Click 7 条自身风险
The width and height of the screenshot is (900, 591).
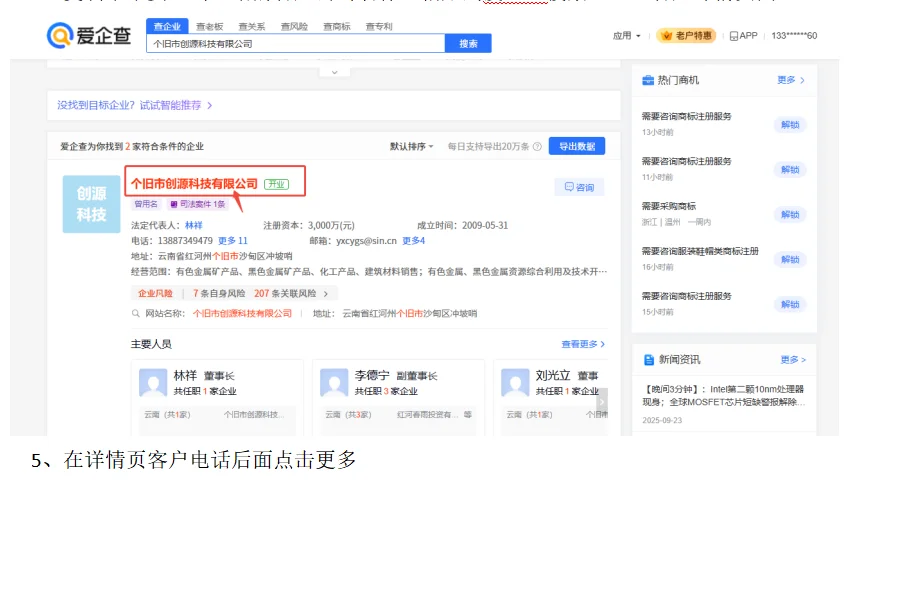[219, 294]
